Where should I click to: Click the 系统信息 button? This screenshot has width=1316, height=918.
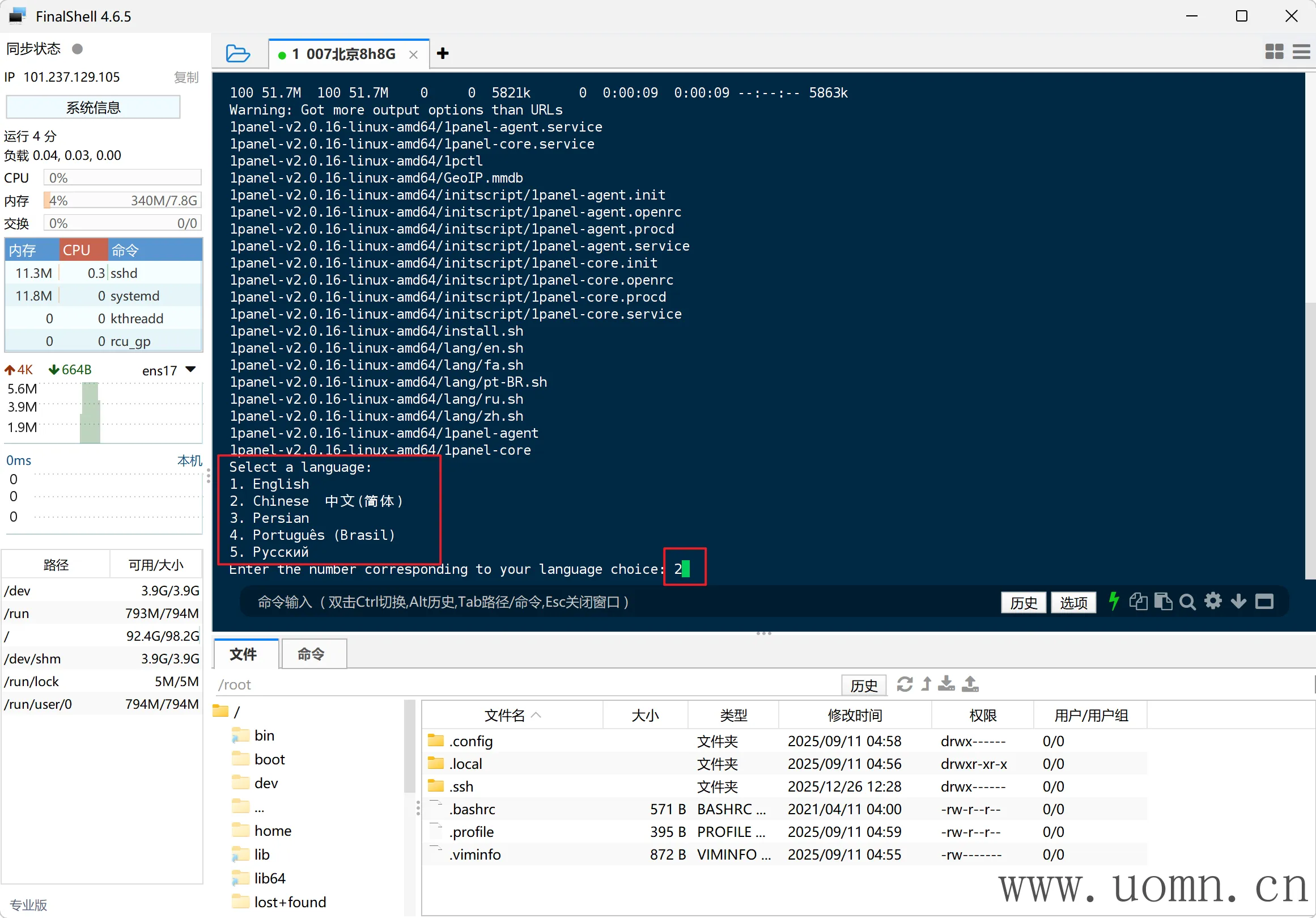[x=93, y=107]
